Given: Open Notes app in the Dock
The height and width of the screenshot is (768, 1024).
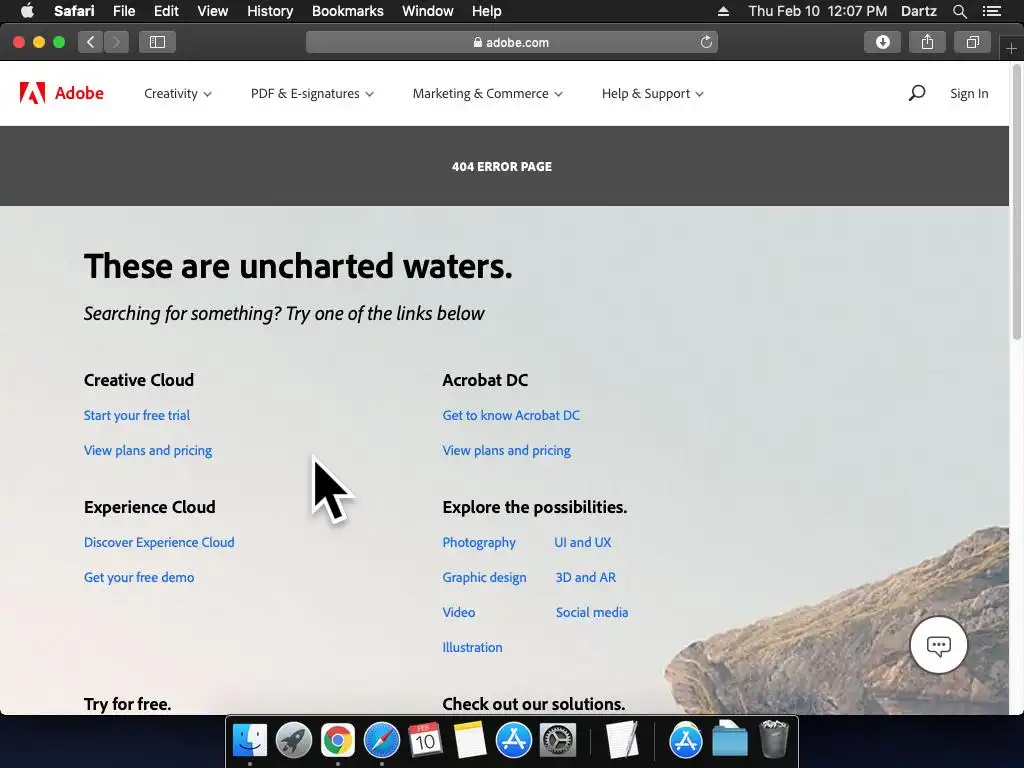Looking at the screenshot, I should [470, 741].
